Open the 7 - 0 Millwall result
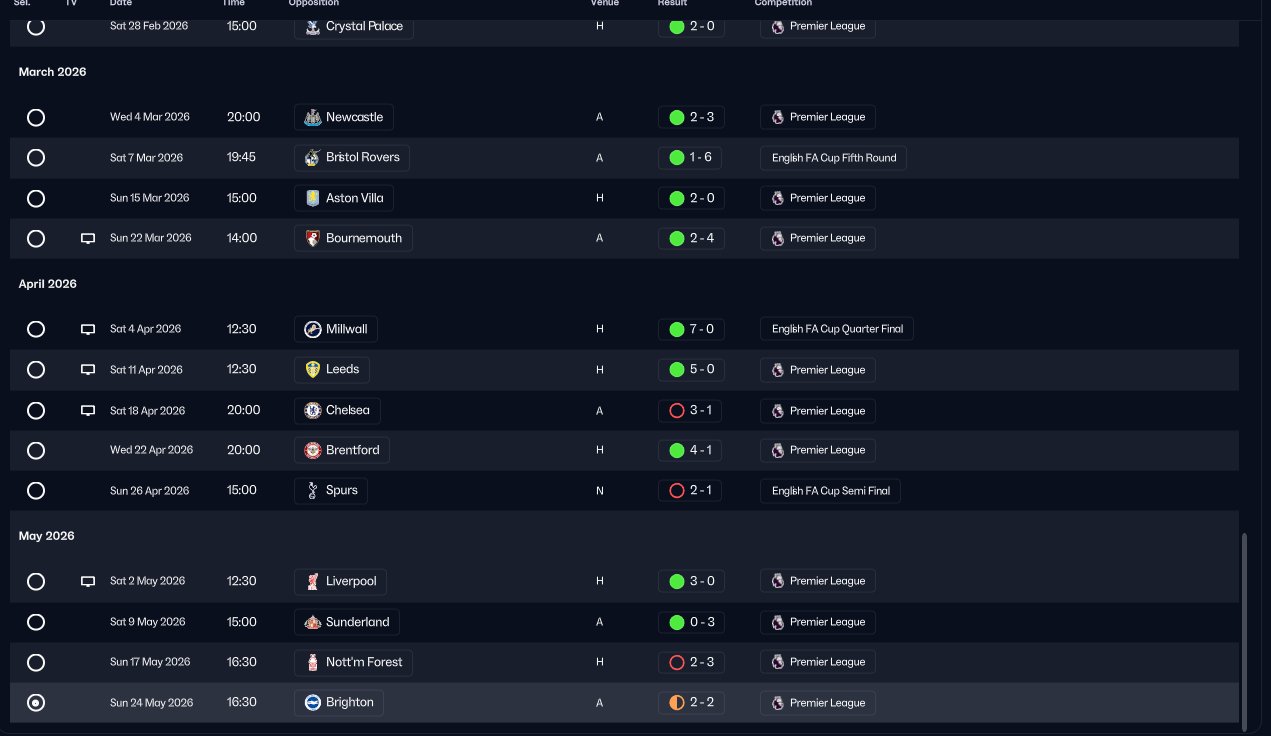Screen dimensions: 1271x736 [x=701, y=329]
